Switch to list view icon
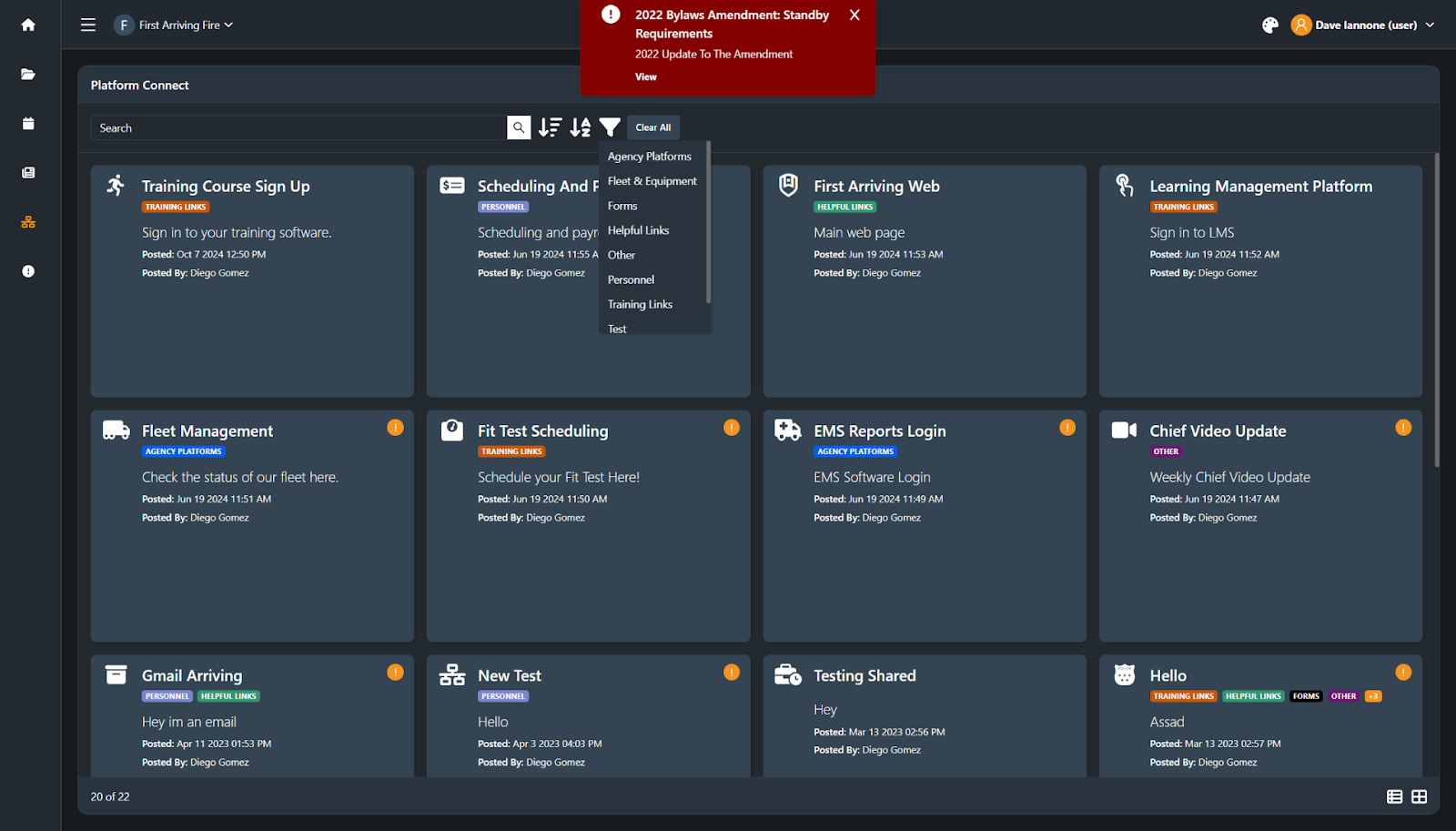 coord(1394,796)
